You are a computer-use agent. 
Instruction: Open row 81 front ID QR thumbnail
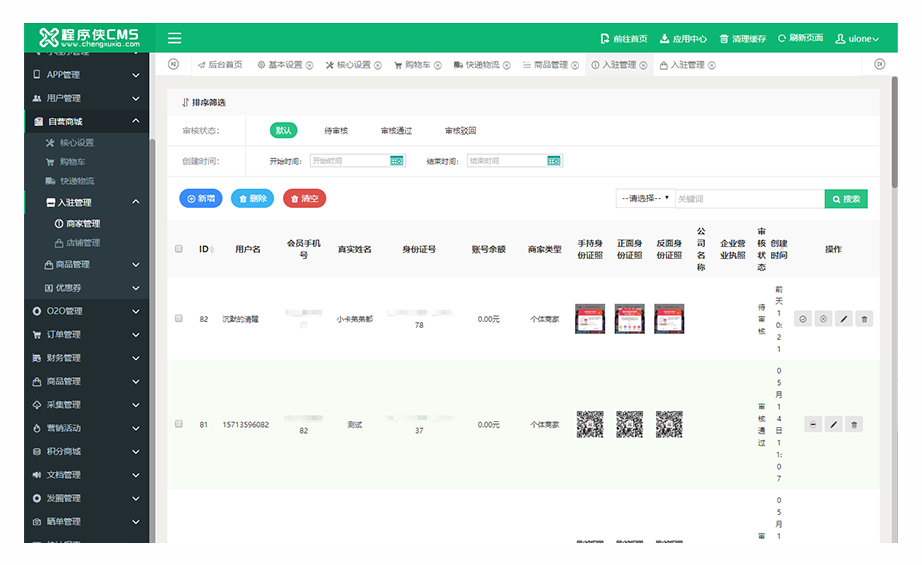(629, 424)
